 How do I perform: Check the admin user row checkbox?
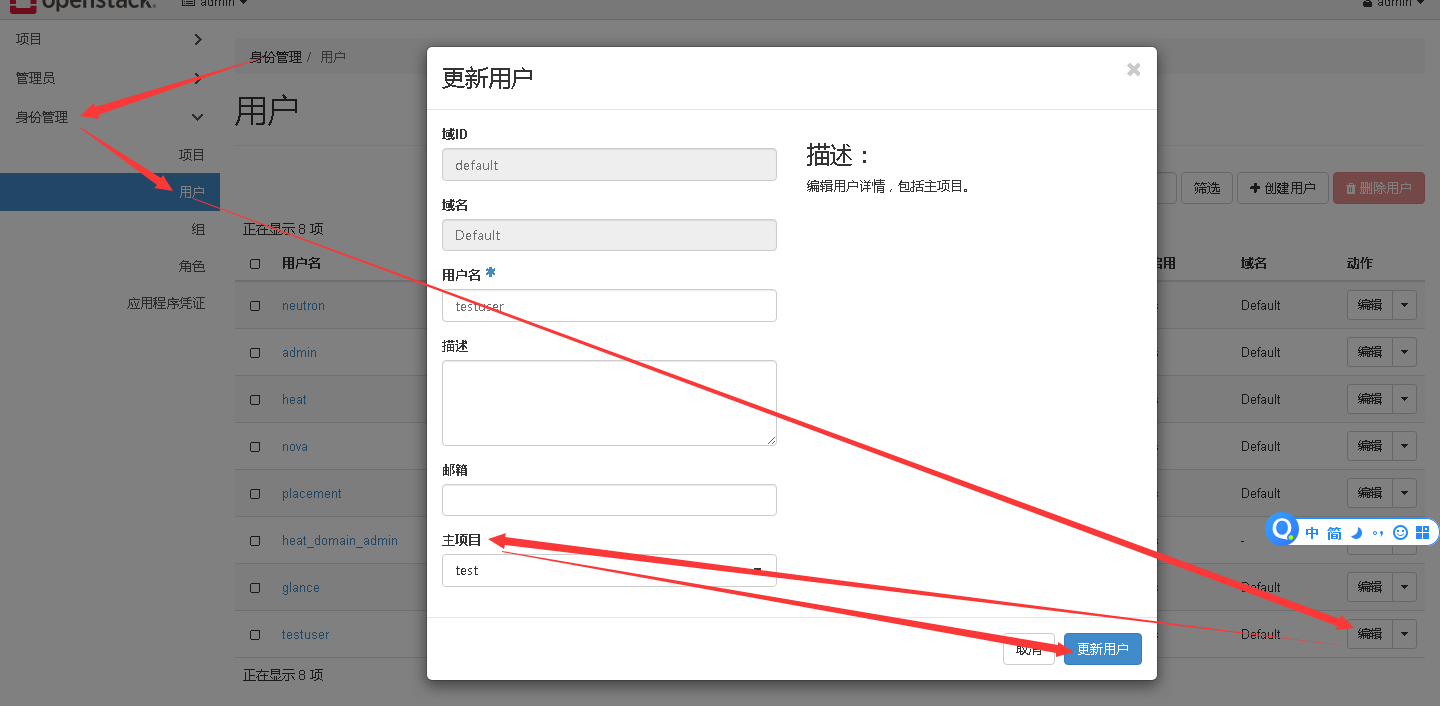pos(255,353)
